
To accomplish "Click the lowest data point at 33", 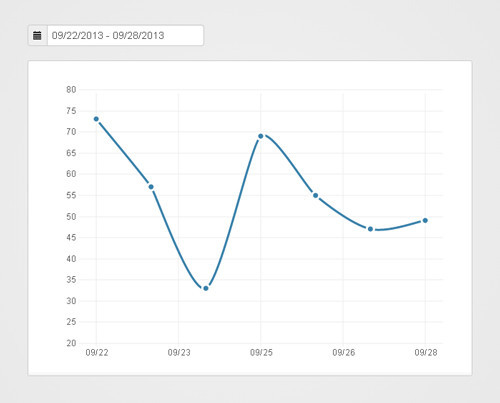I will pos(206,288).
